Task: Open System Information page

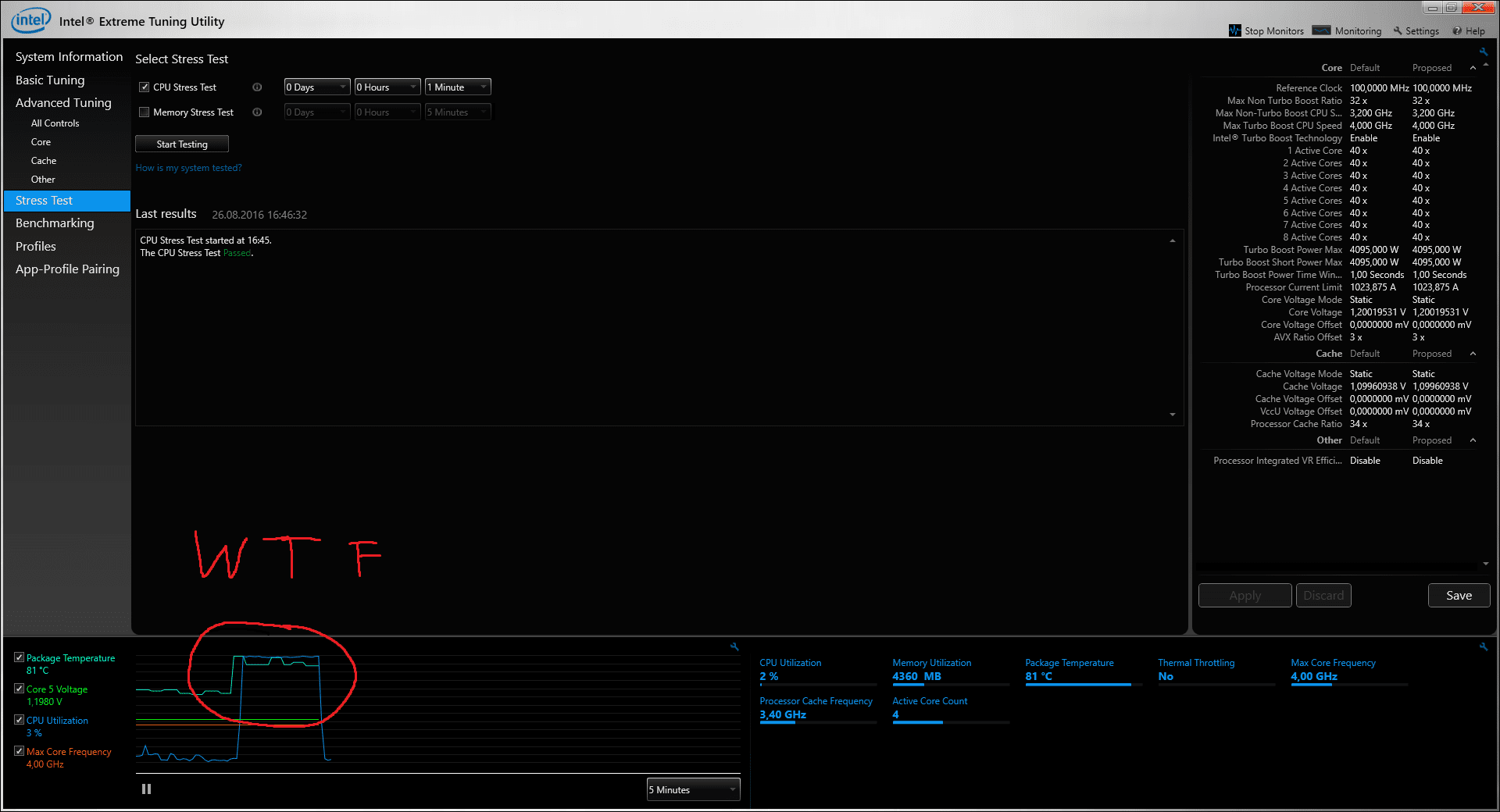Action: (x=69, y=57)
